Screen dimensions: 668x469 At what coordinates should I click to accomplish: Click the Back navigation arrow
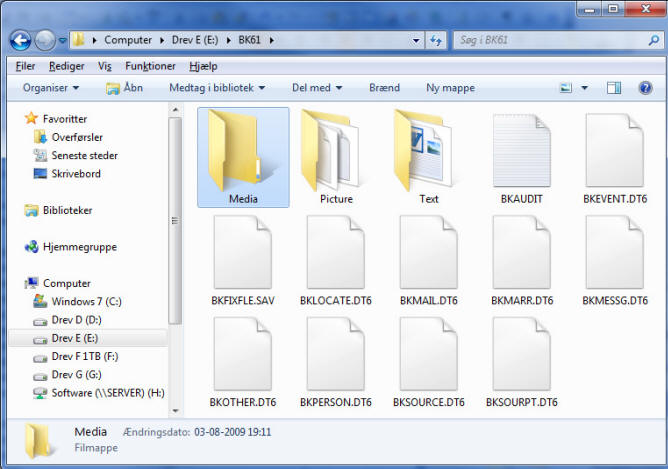(20, 40)
